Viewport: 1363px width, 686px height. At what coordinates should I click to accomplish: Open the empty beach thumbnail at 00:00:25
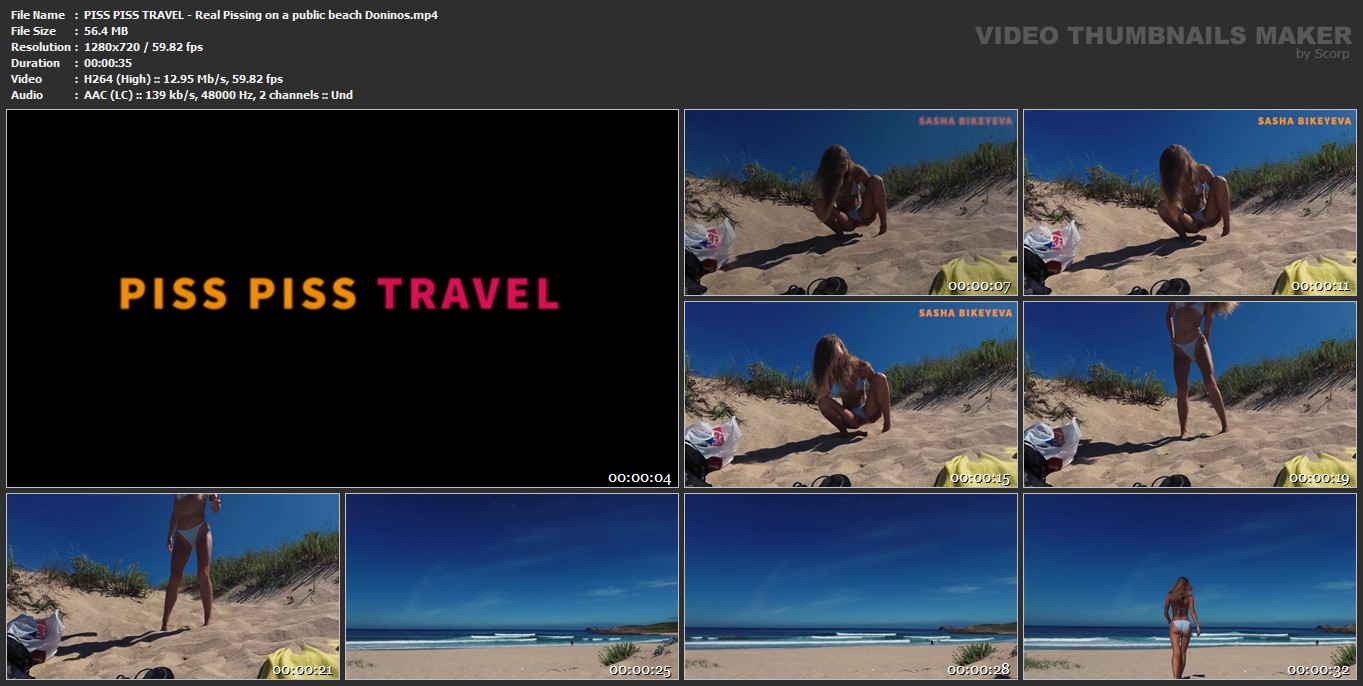[512, 586]
